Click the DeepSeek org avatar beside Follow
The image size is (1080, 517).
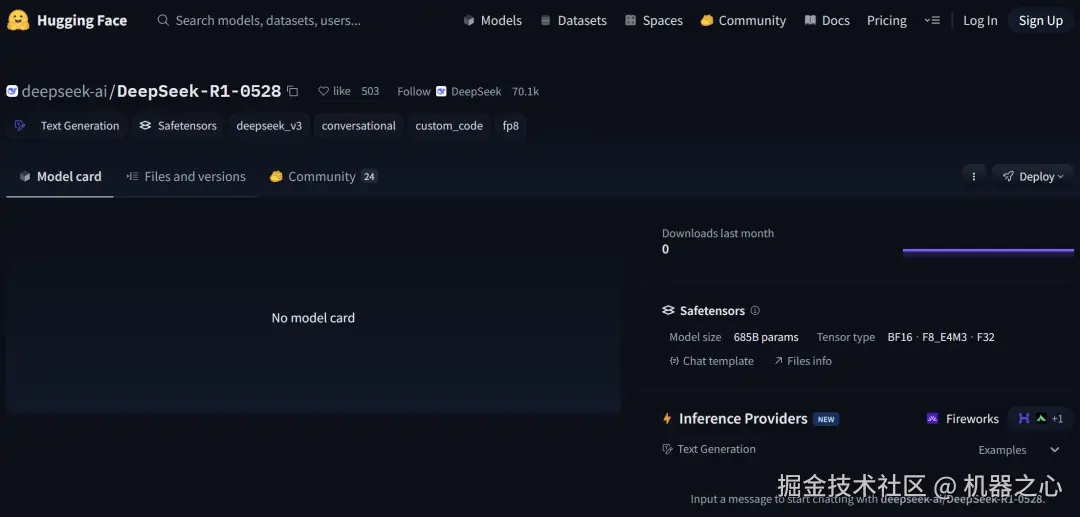click(x=442, y=91)
